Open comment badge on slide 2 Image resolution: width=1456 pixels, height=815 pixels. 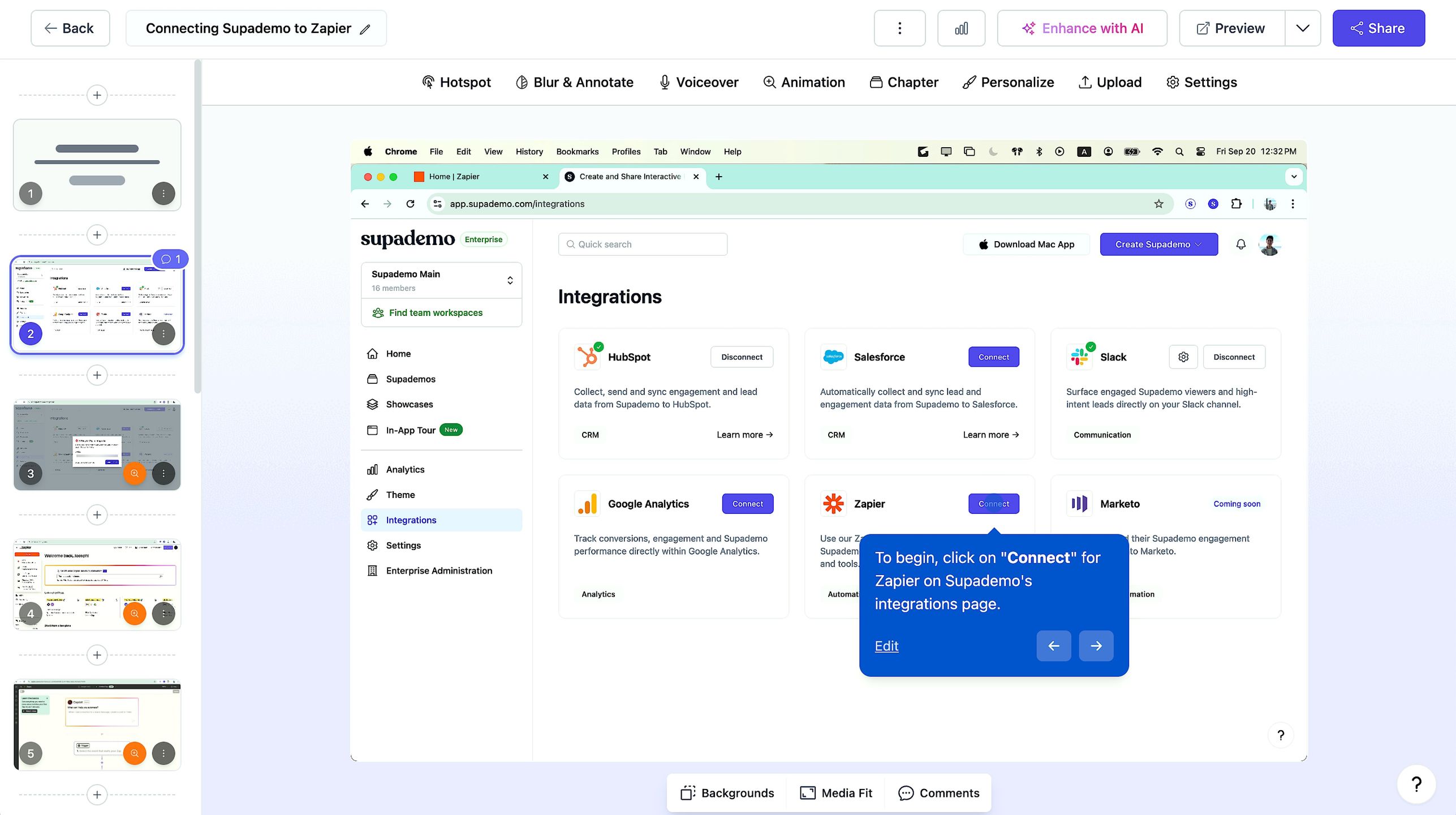pos(170,259)
